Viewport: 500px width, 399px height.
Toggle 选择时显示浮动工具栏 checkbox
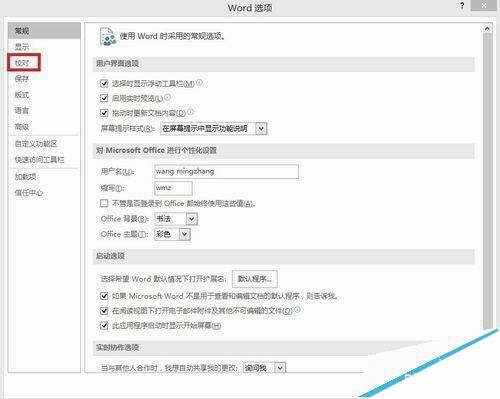pos(104,83)
